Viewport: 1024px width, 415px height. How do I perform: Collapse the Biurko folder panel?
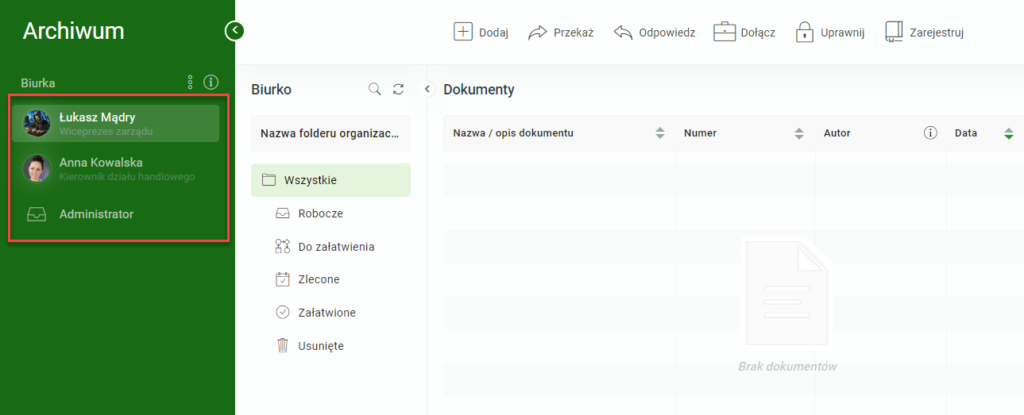(x=427, y=88)
